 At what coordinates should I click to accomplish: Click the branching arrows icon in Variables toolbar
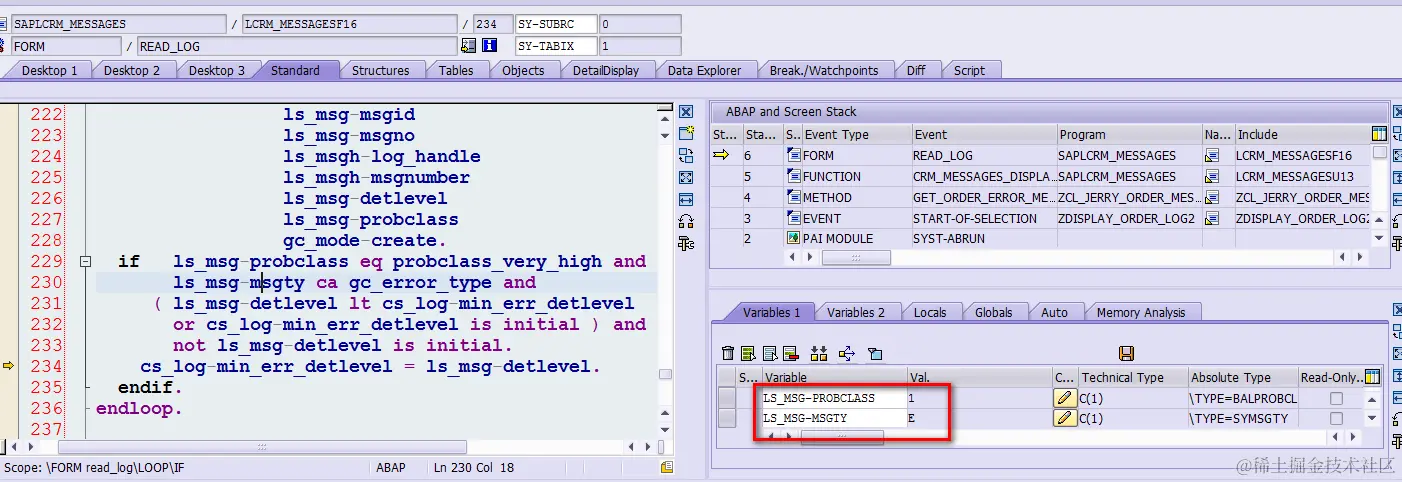click(848, 353)
